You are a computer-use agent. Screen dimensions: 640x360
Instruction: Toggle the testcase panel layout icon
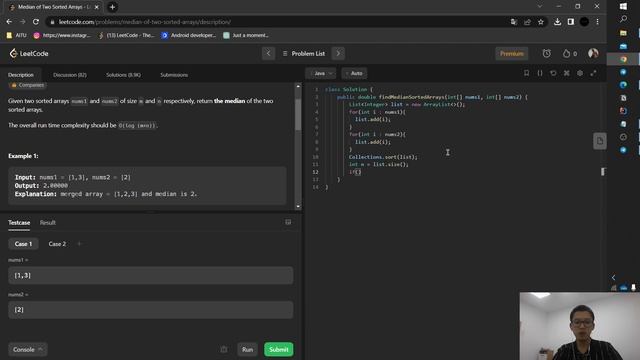288,222
